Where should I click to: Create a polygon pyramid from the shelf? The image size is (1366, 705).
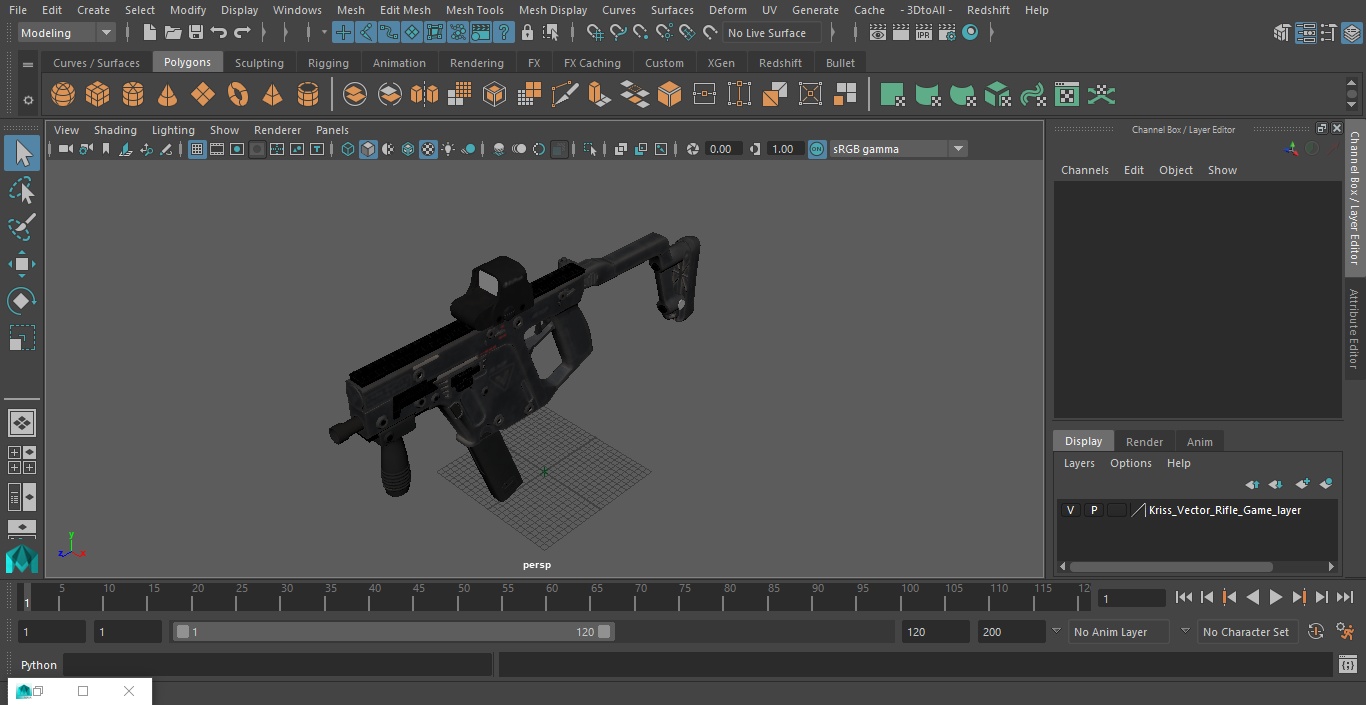(x=272, y=95)
